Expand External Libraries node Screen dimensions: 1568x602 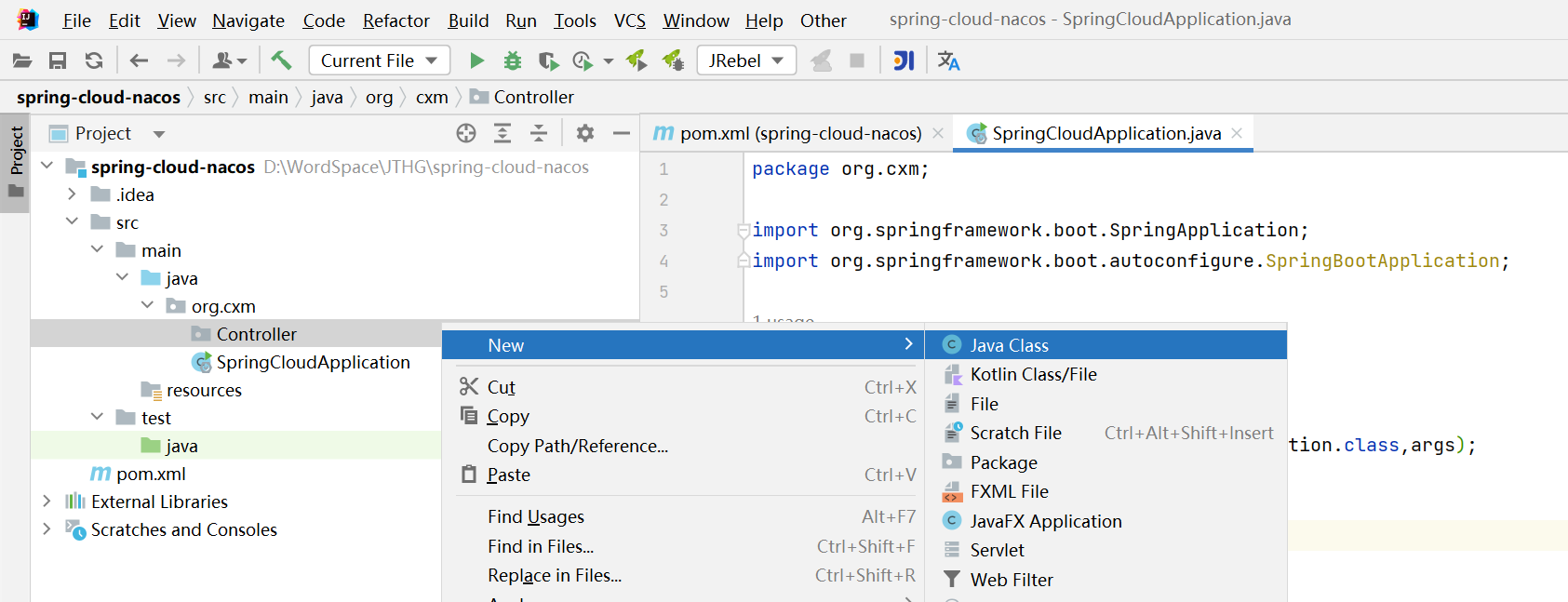pyautogui.click(x=47, y=501)
